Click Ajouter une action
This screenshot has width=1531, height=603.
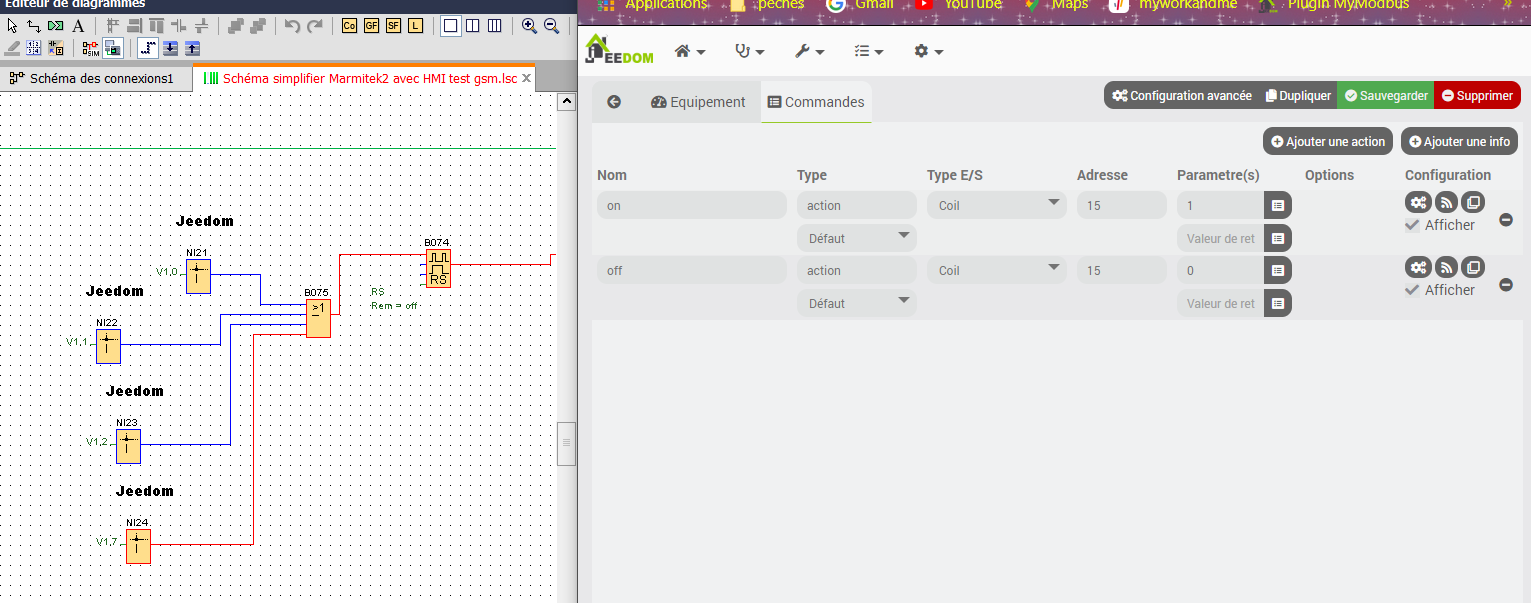point(1328,141)
